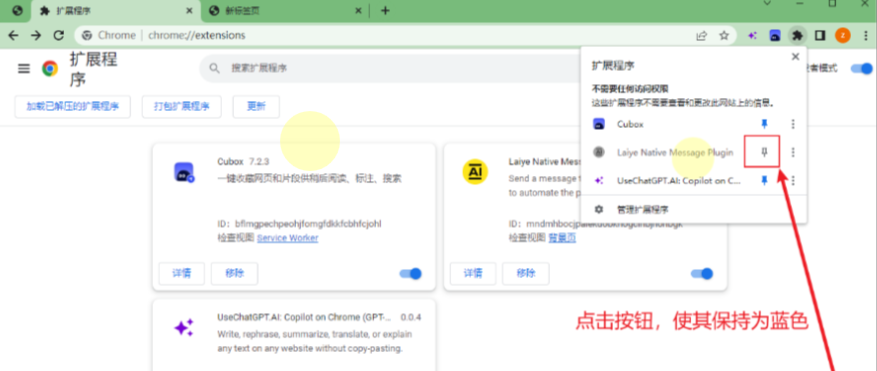Open the Service Worker link
877x371 pixels.
pyautogui.click(x=287, y=238)
